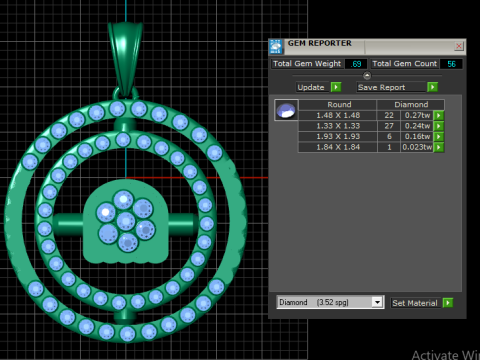
Task: Open the Diamond (3.52 spg) material dropdown
Action: click(330, 302)
